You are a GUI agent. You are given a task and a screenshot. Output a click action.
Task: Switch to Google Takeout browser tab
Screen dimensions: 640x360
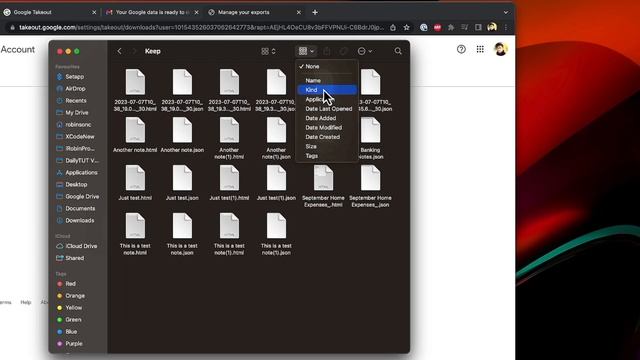click(49, 12)
